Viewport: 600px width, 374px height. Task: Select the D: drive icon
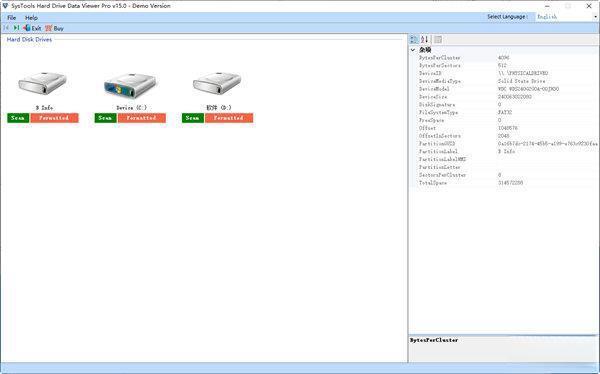pos(217,83)
